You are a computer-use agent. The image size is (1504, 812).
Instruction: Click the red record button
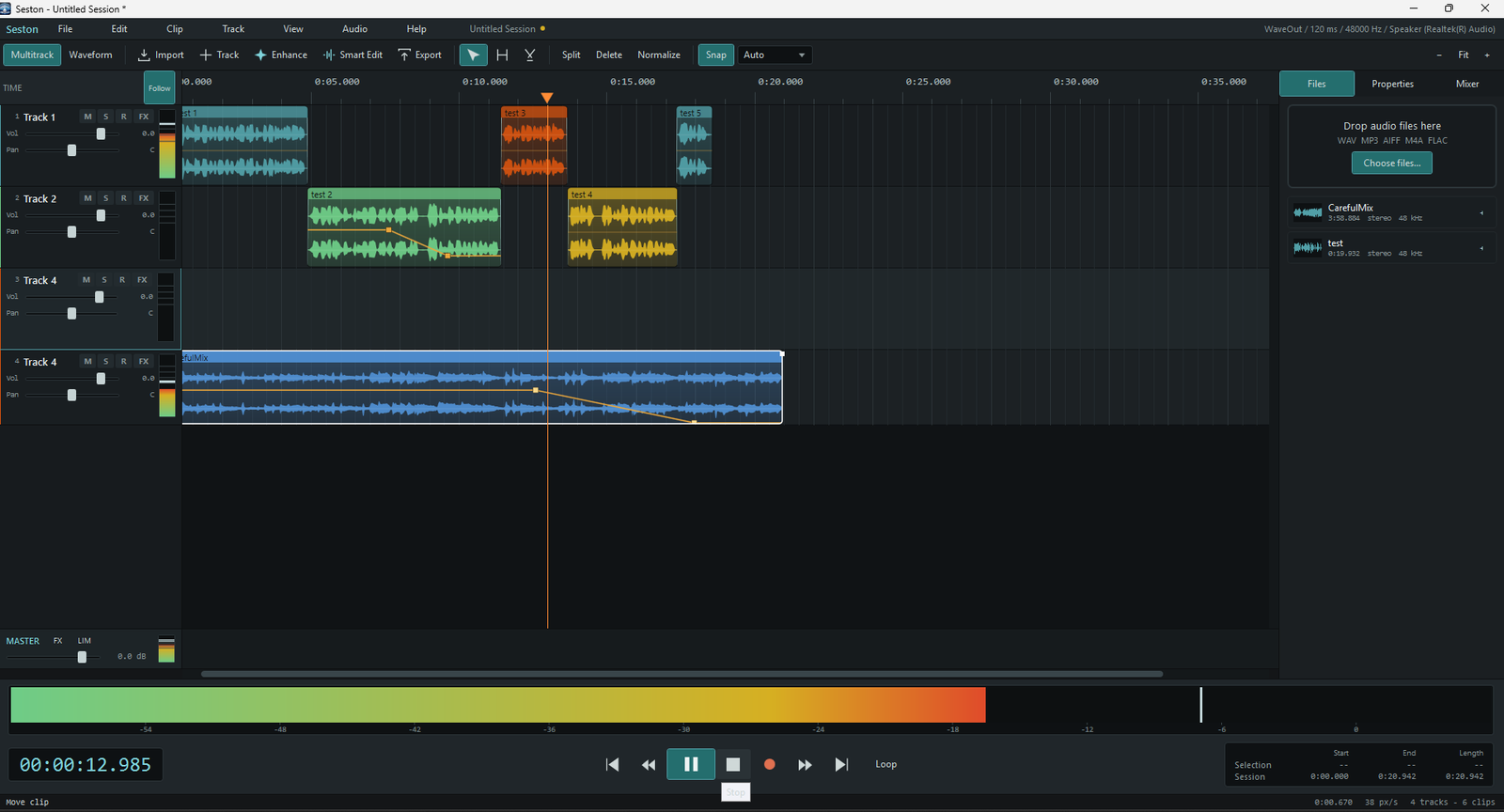tap(769, 764)
